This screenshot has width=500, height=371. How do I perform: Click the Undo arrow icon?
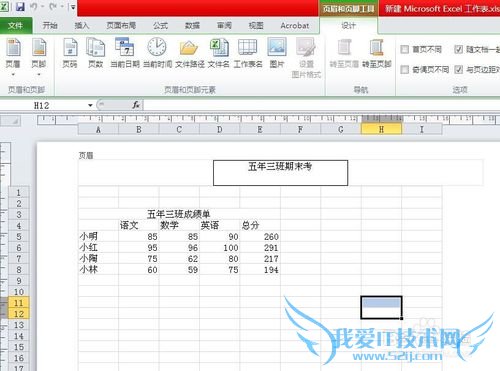point(34,7)
